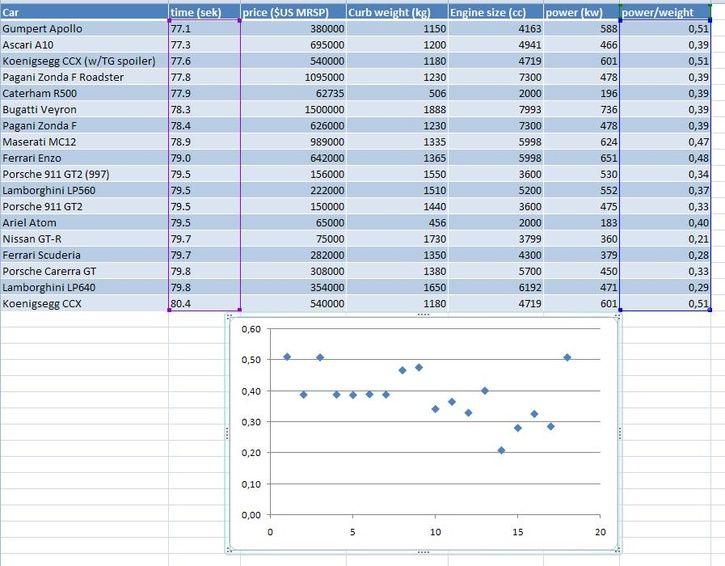
Task: Select power value 360 for Nissan GT-R
Action: click(x=581, y=239)
